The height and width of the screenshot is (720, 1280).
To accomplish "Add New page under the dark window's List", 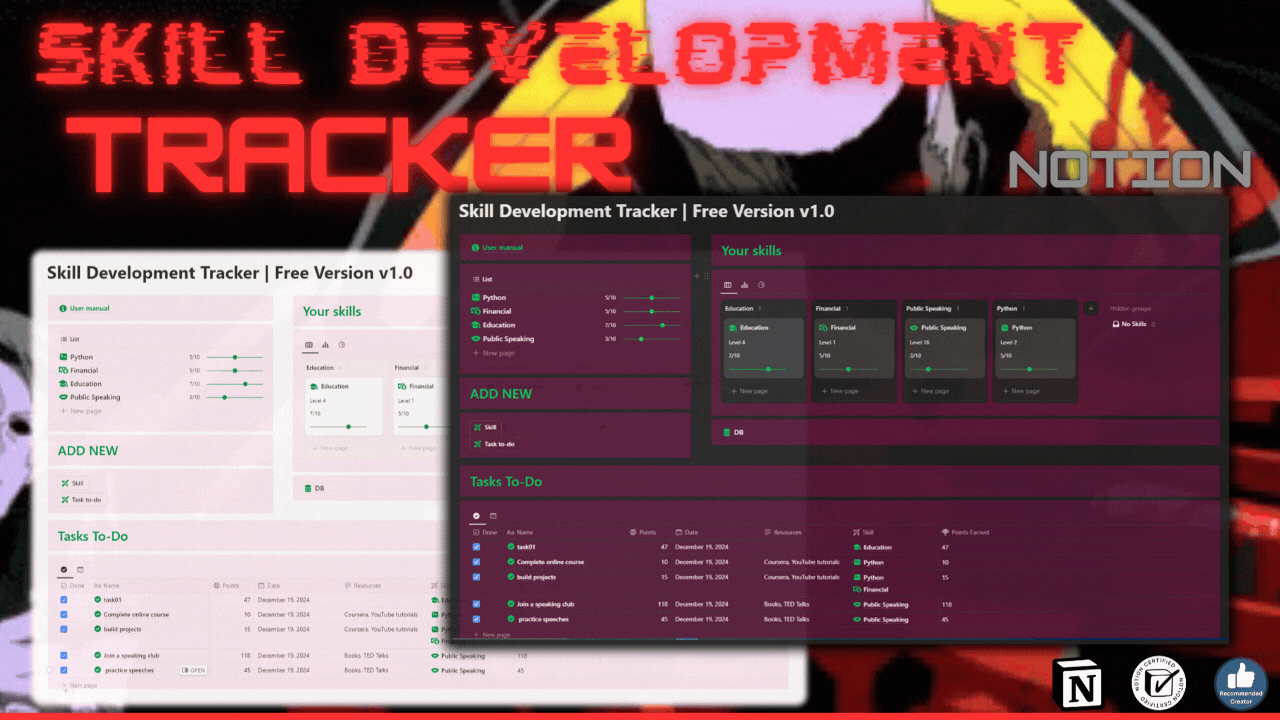I will pos(494,353).
